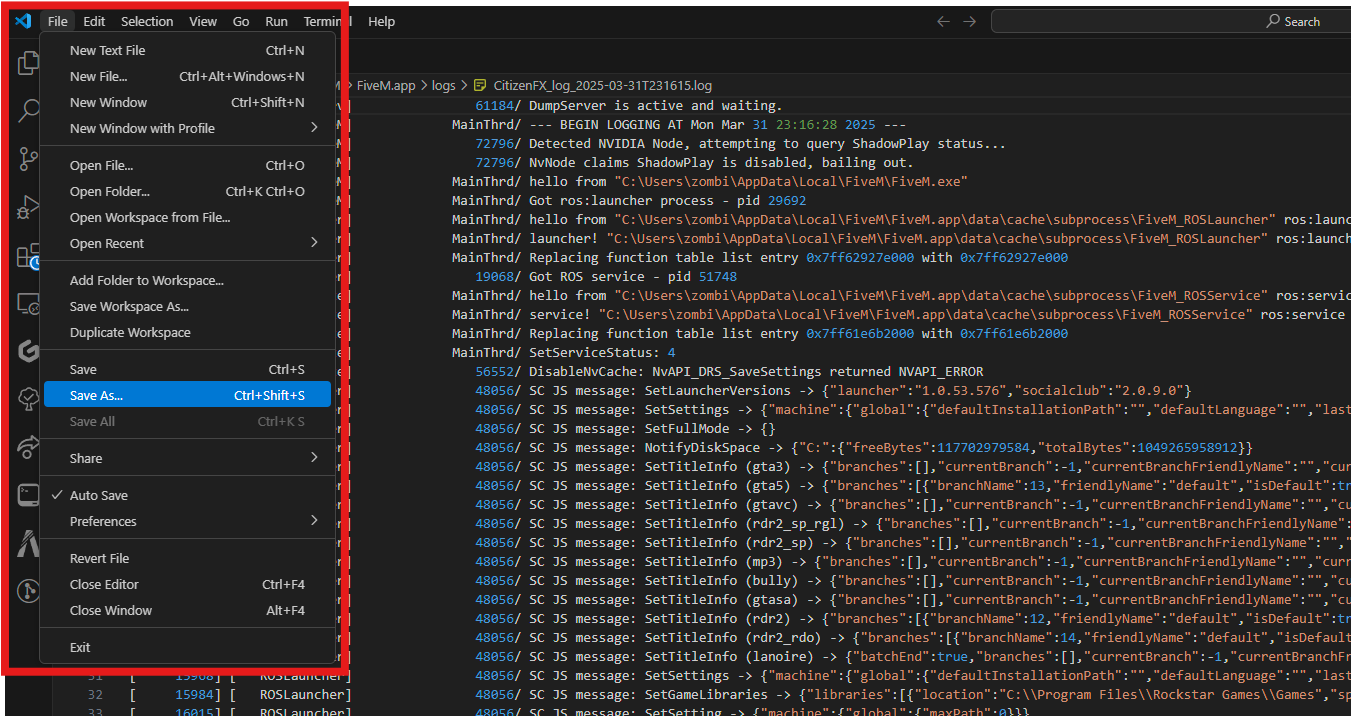Open the Search view in activity bar
The height and width of the screenshot is (716, 1351).
point(28,110)
